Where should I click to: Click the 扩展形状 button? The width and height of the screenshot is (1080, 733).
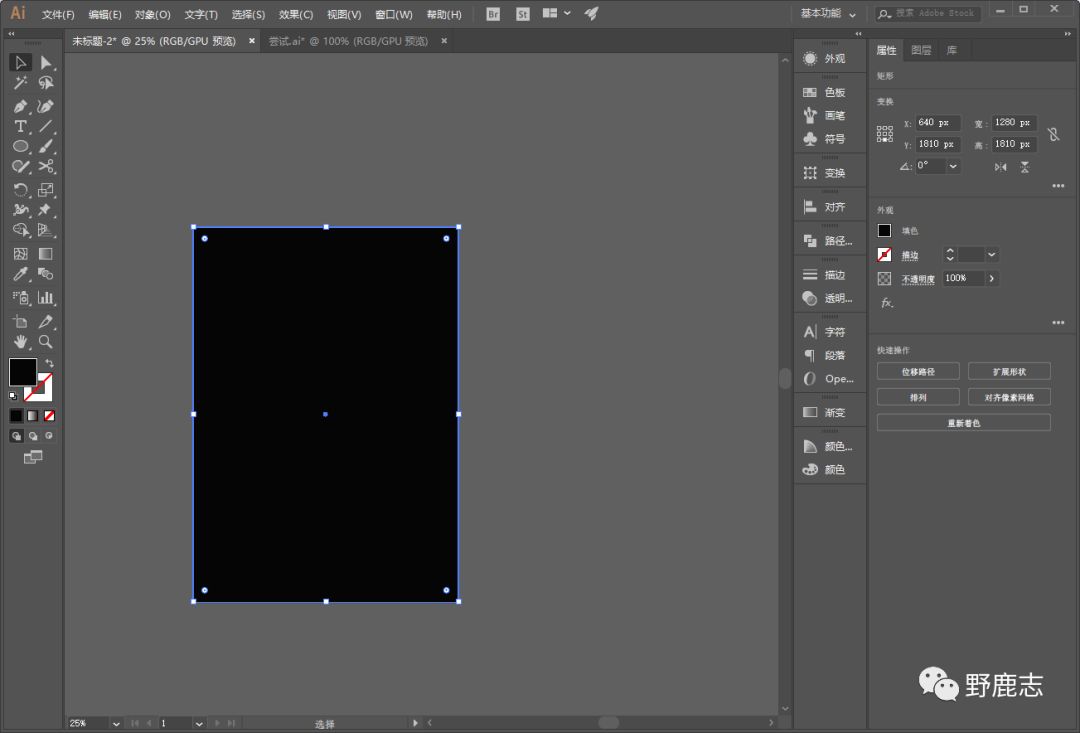coord(1009,372)
